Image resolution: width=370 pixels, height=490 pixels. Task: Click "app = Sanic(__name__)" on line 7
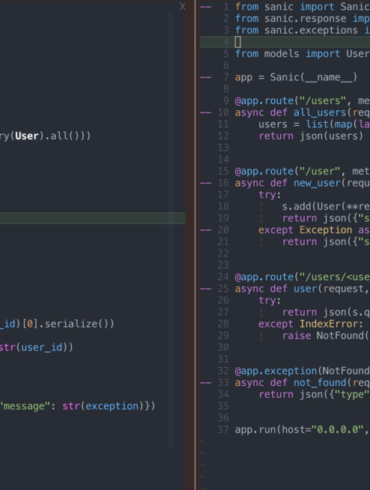point(296,77)
